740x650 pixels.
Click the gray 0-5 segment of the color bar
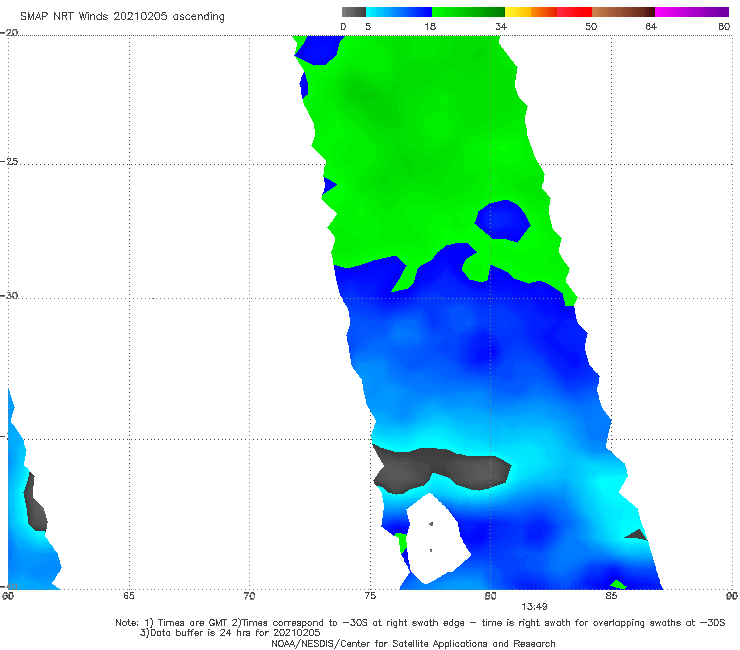tap(354, 12)
